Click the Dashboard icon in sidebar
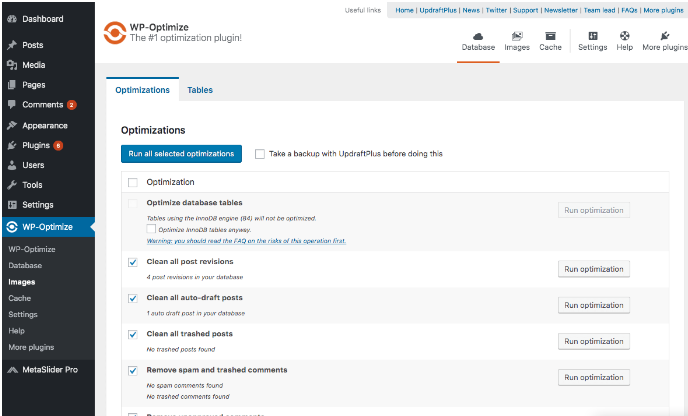The image size is (688, 416). (x=12, y=19)
